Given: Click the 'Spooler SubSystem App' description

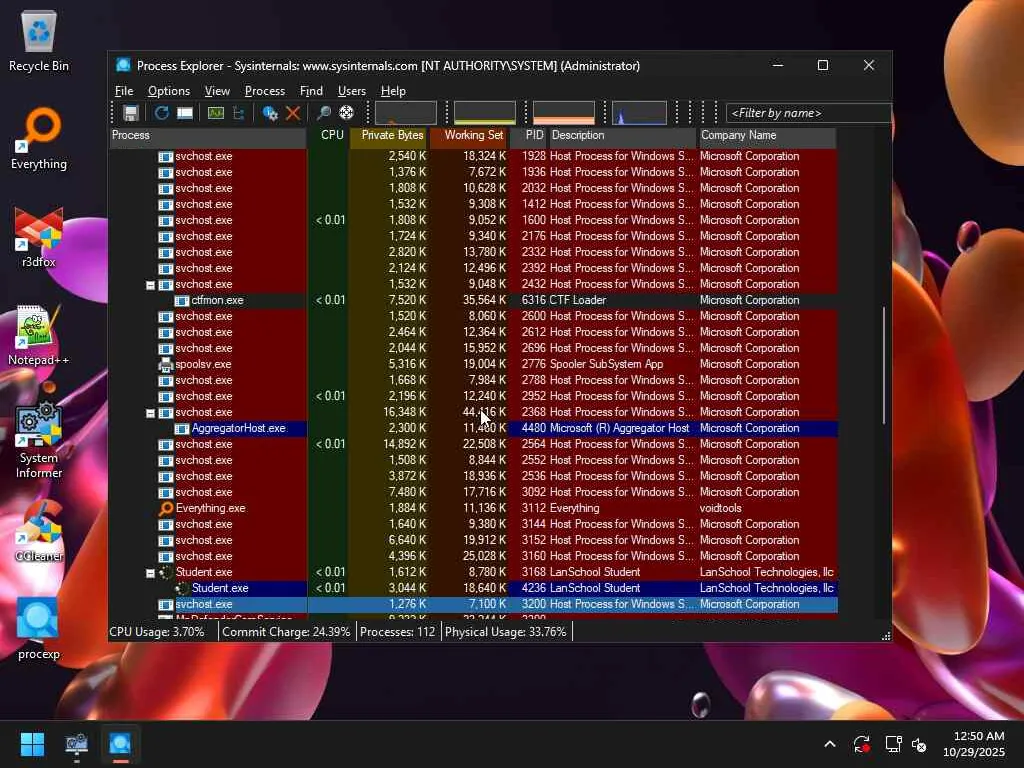Looking at the screenshot, I should [606, 364].
